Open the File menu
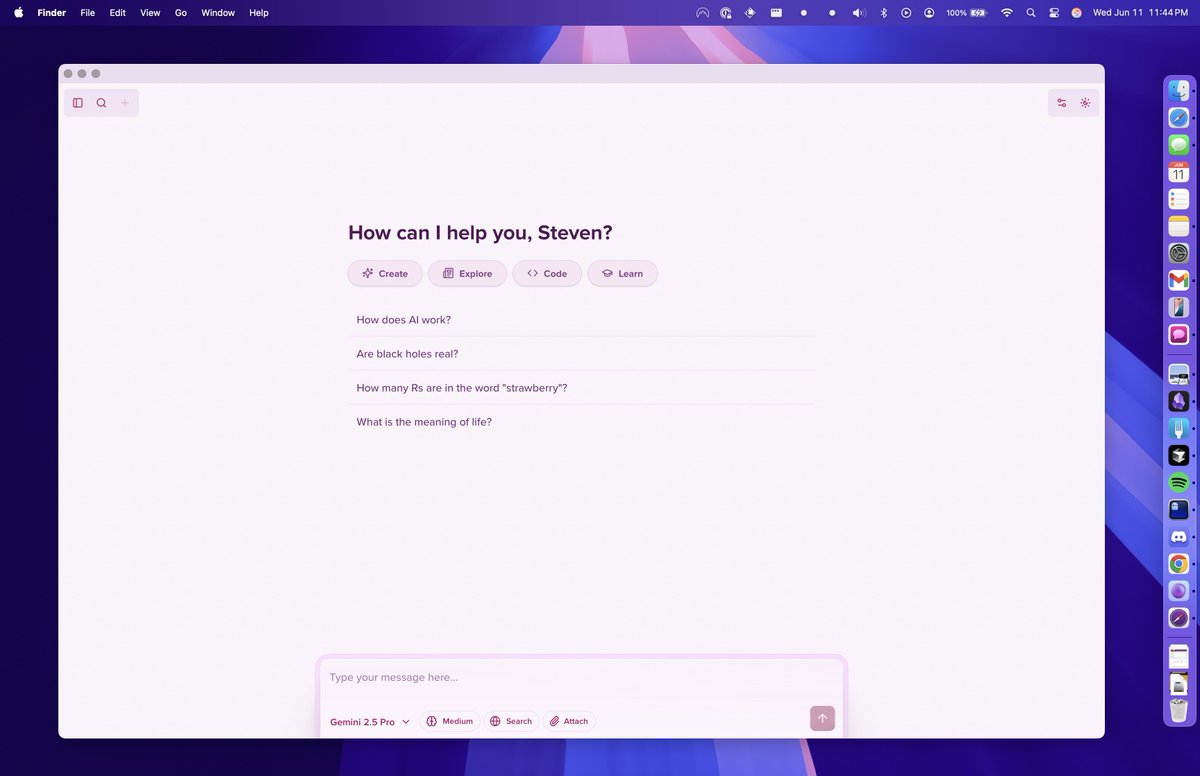The height and width of the screenshot is (776, 1200). (88, 13)
